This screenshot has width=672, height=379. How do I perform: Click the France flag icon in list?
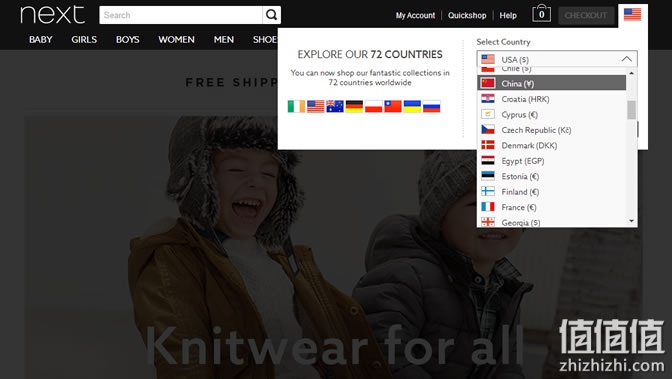pyautogui.click(x=488, y=207)
